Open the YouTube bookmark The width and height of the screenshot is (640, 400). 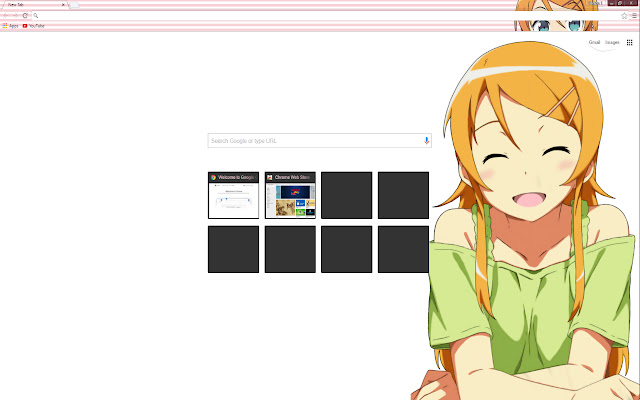pos(33,26)
